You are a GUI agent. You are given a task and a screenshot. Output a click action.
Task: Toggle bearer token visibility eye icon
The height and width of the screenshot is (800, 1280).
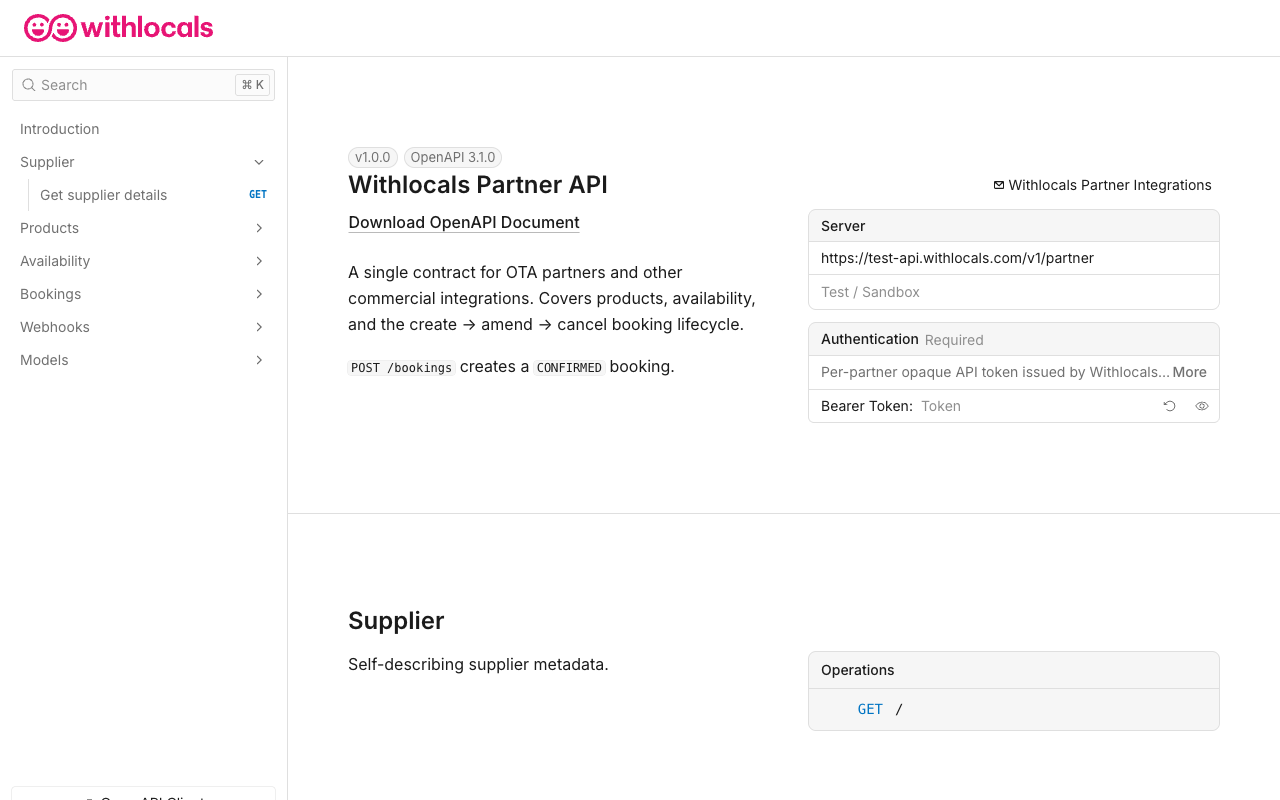tap(1202, 406)
